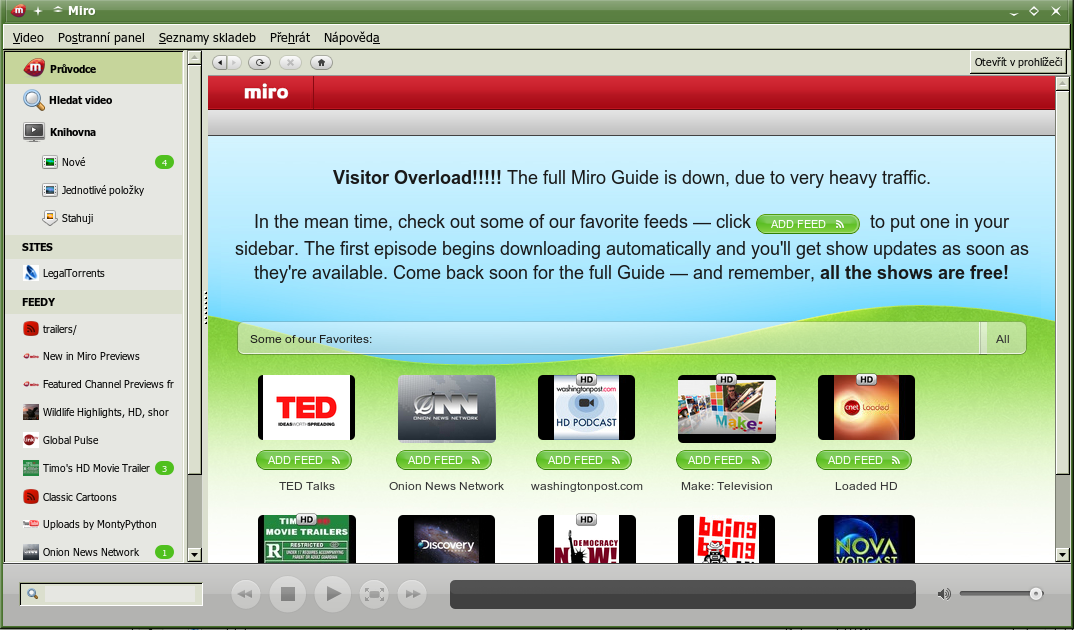Show Nové items in library

94,162
